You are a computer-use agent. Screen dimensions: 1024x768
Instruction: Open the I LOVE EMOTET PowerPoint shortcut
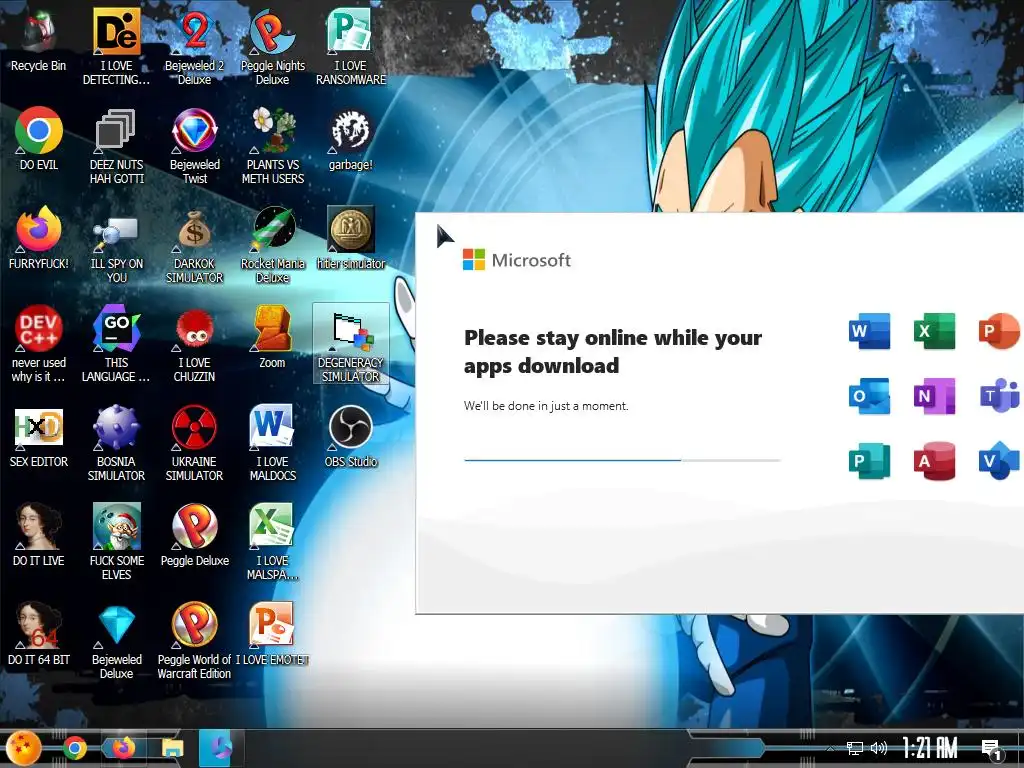[272, 635]
